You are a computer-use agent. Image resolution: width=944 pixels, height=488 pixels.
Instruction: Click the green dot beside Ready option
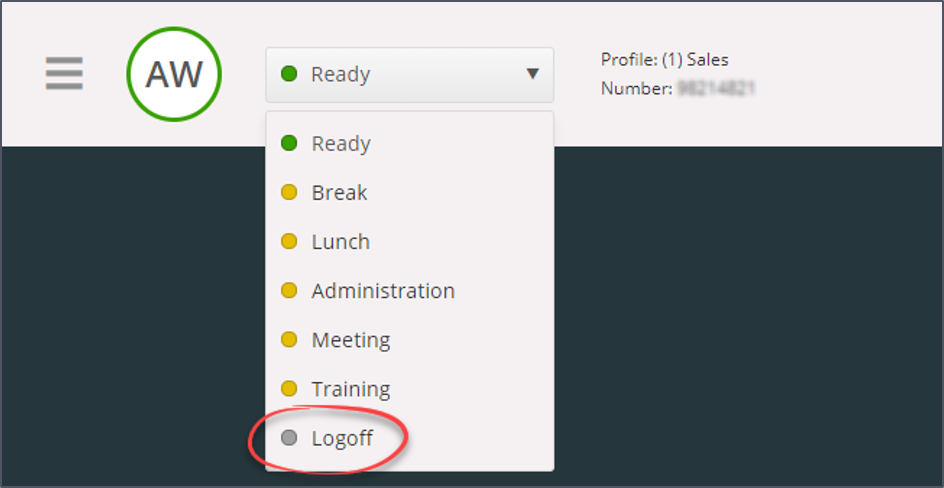pyautogui.click(x=289, y=144)
